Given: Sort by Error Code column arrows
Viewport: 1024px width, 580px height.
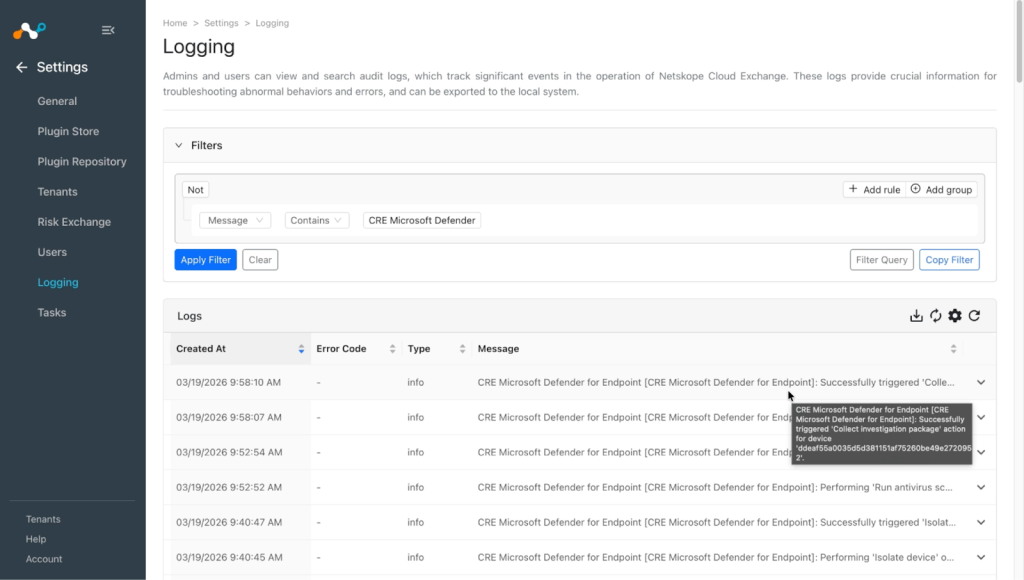Looking at the screenshot, I should point(392,349).
